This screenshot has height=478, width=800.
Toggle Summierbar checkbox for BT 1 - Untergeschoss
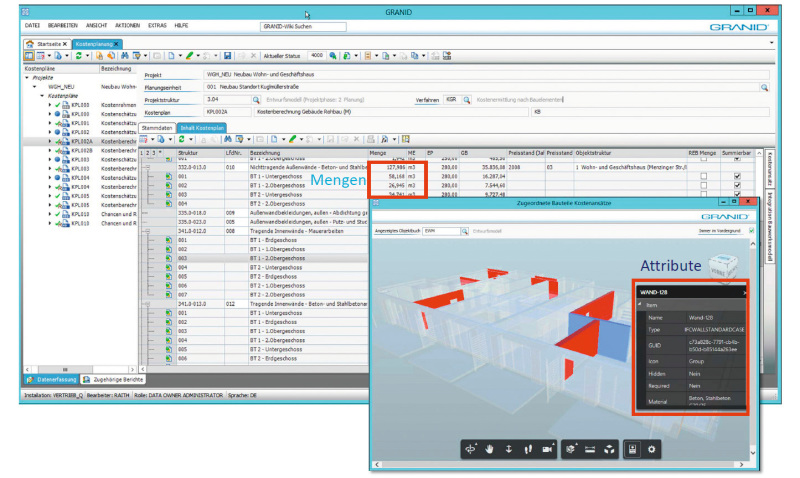point(737,176)
